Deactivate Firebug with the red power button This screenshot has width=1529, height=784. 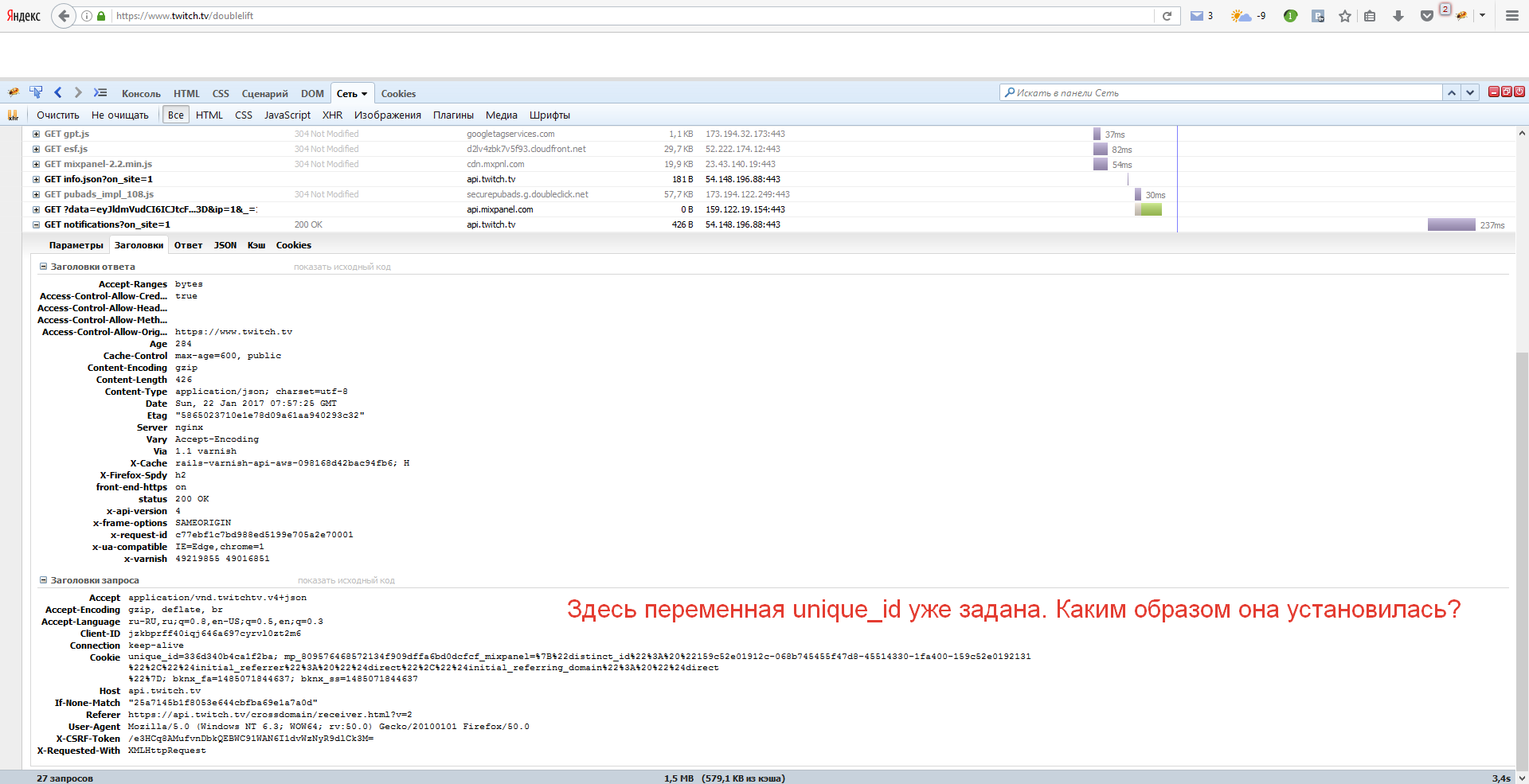pyautogui.click(x=1519, y=92)
